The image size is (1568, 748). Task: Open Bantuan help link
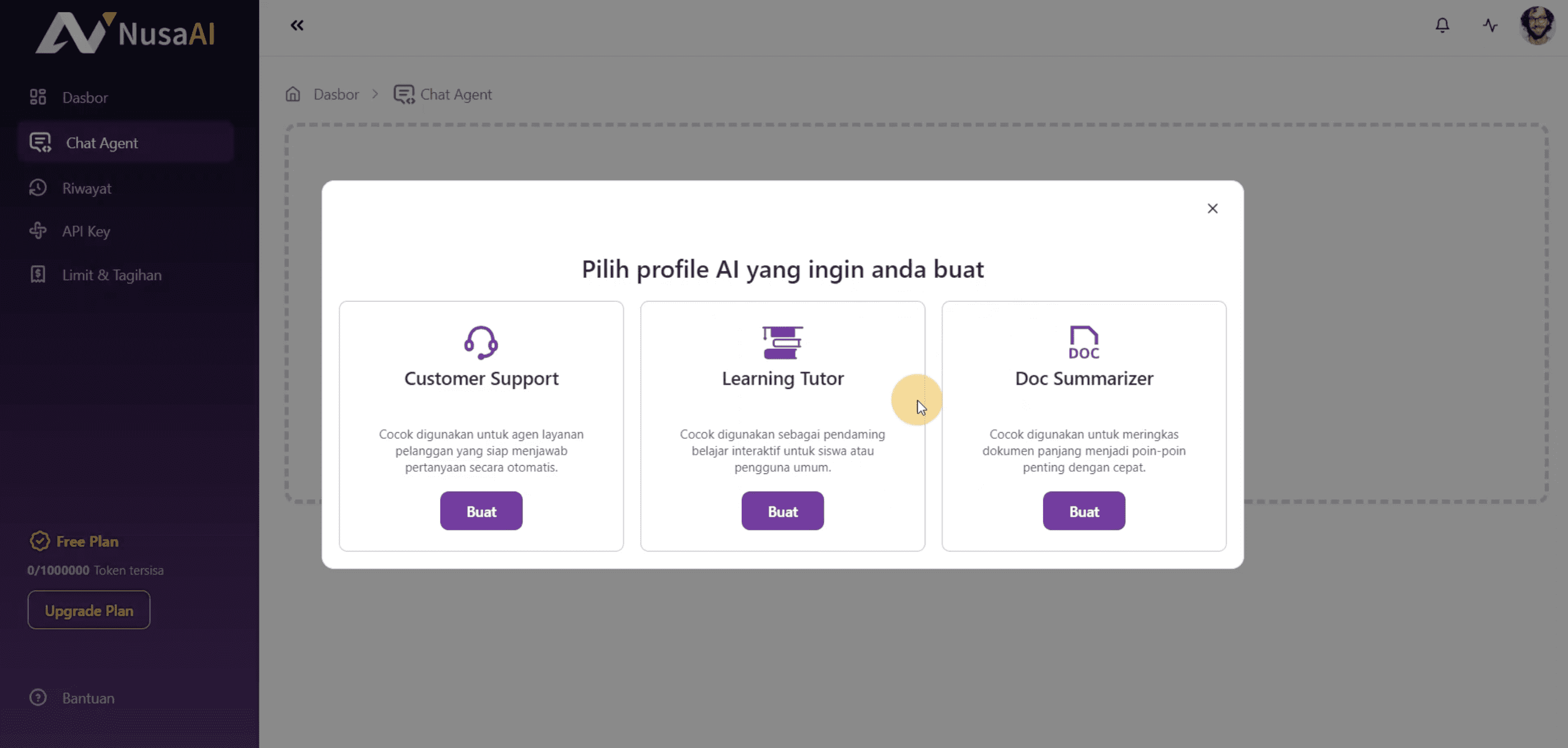[88, 698]
